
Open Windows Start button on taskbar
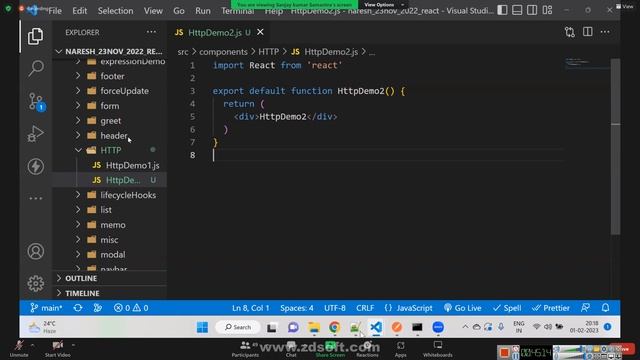[x=202, y=327]
